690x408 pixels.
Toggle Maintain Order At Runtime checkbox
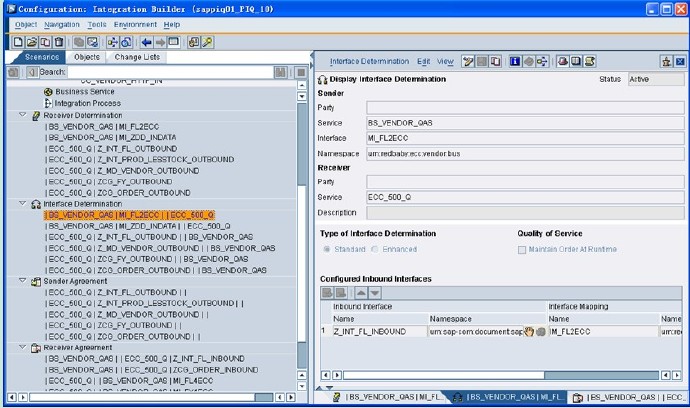522,250
